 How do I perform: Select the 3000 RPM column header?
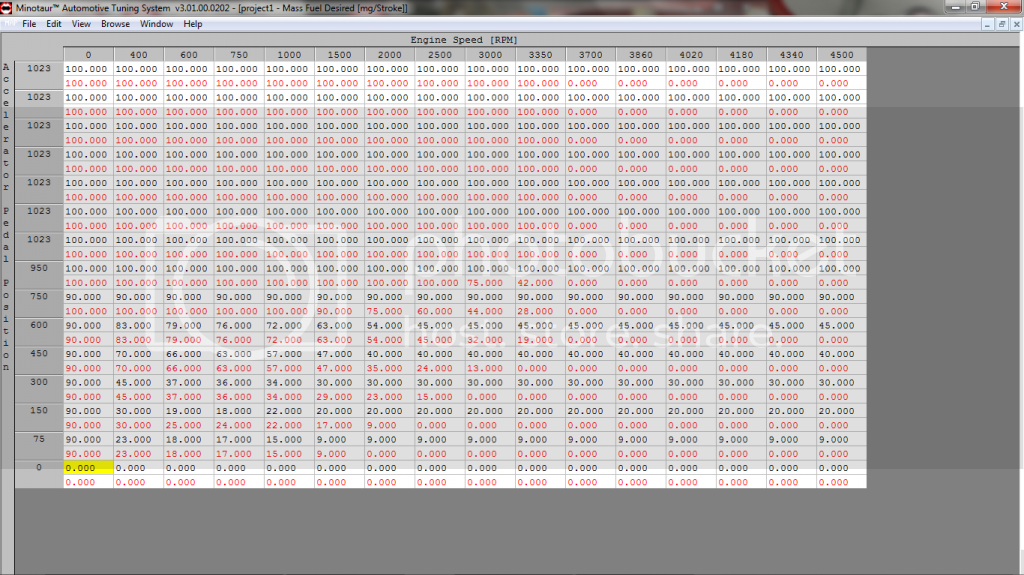pyautogui.click(x=490, y=55)
